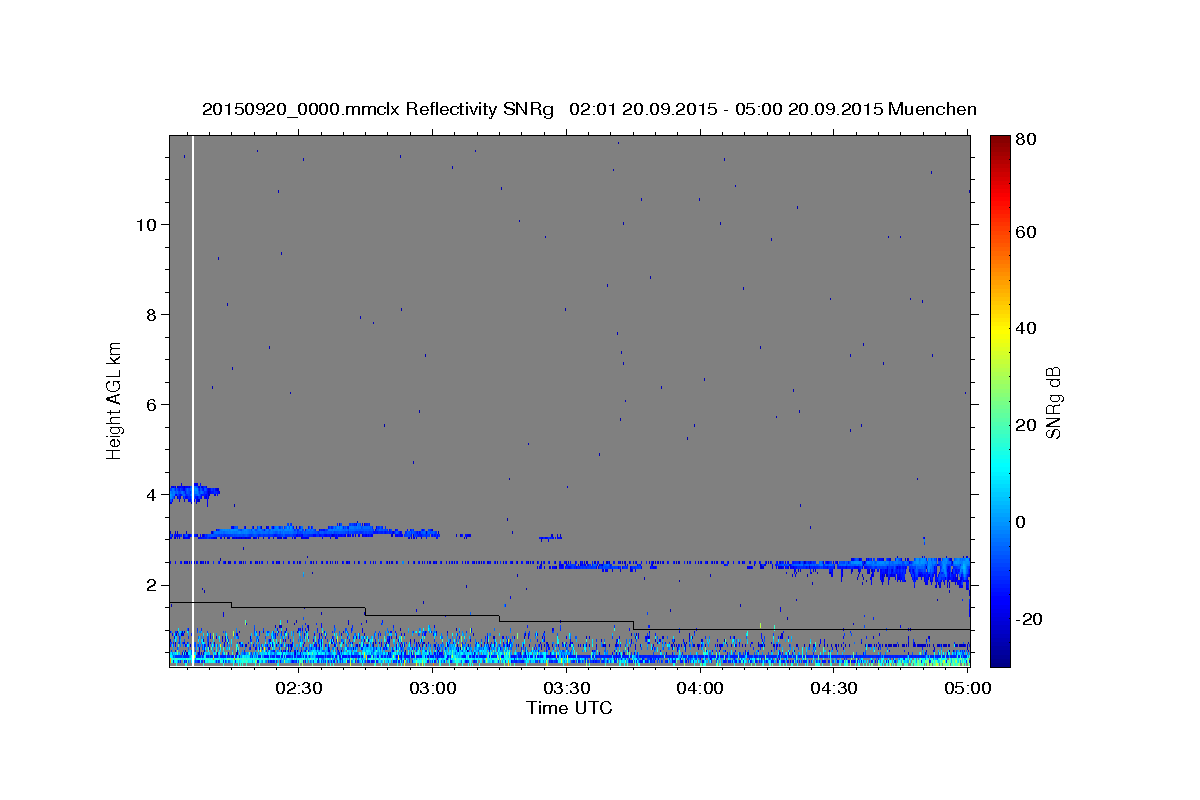Click the 03:30 time tick label
The width and height of the screenshot is (1200, 800).
click(567, 688)
